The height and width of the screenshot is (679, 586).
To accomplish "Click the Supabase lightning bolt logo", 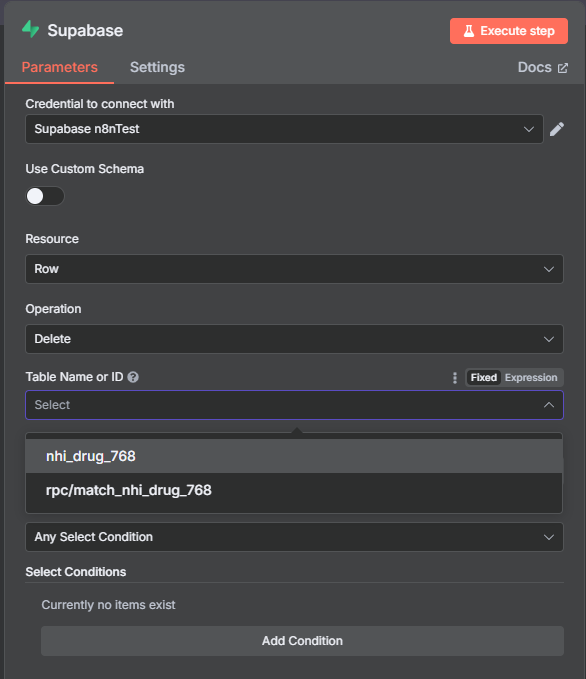I will 30,30.
